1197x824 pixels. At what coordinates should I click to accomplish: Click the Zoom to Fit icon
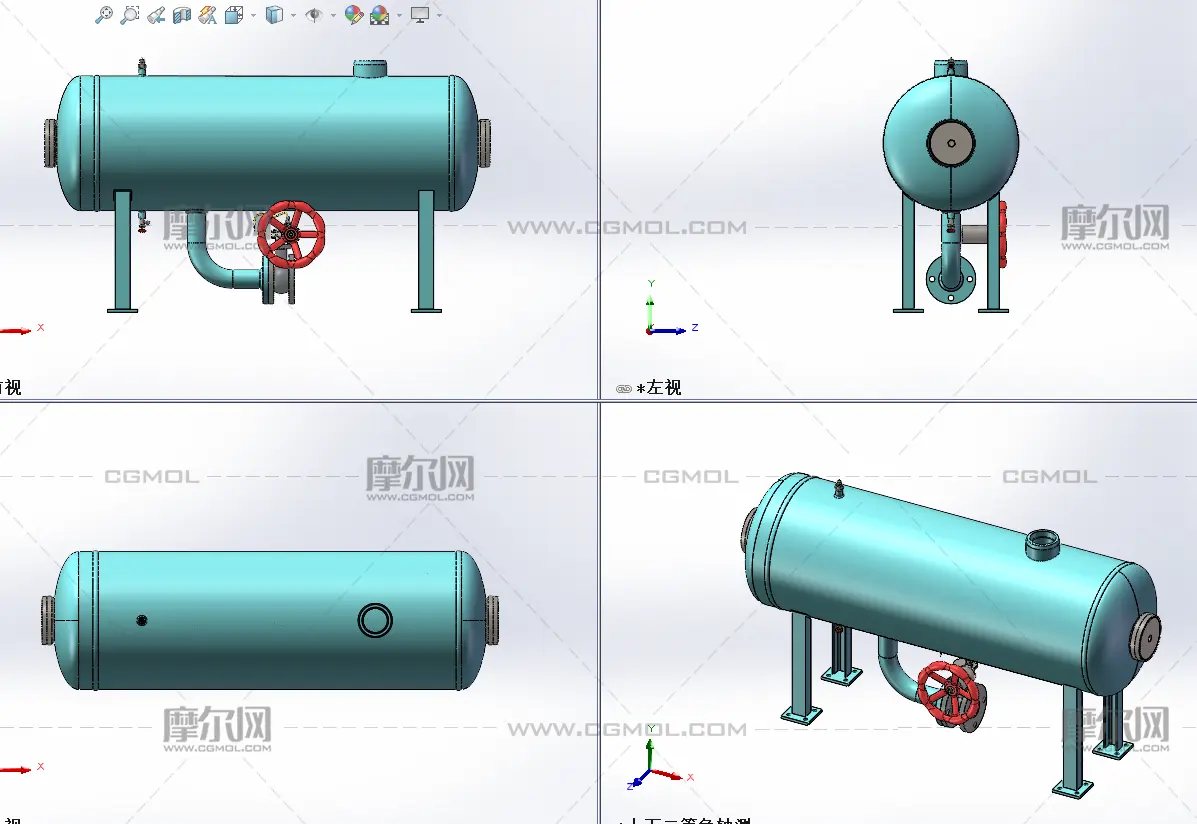tap(103, 15)
